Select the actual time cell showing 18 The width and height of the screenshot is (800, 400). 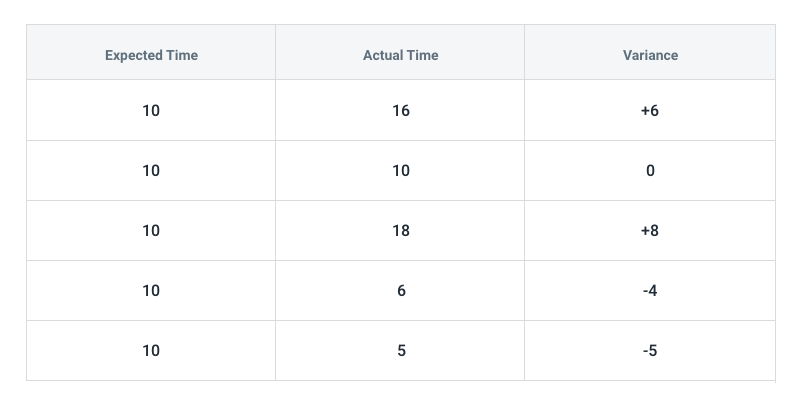coord(400,231)
